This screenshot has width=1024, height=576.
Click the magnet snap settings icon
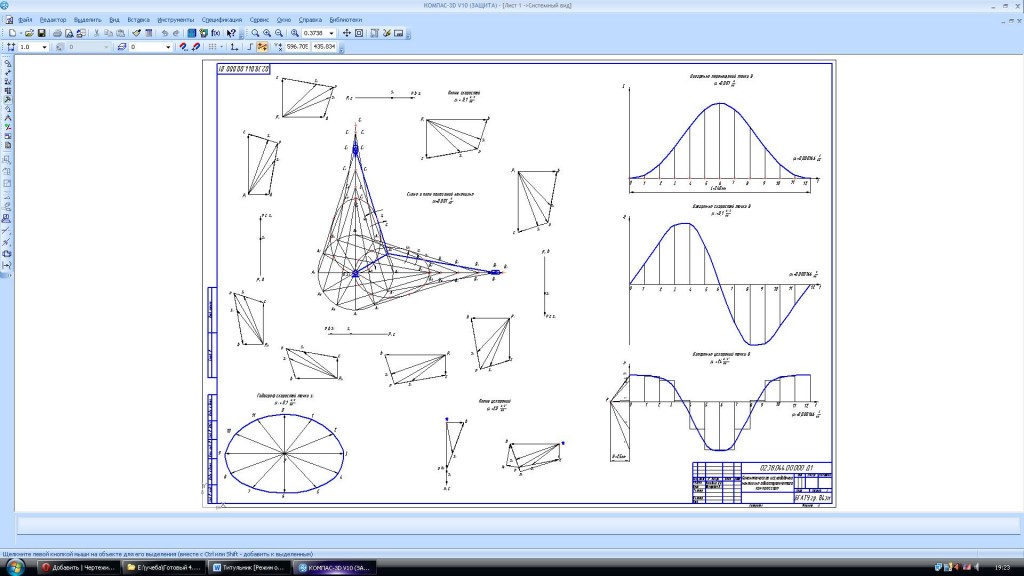click(183, 47)
